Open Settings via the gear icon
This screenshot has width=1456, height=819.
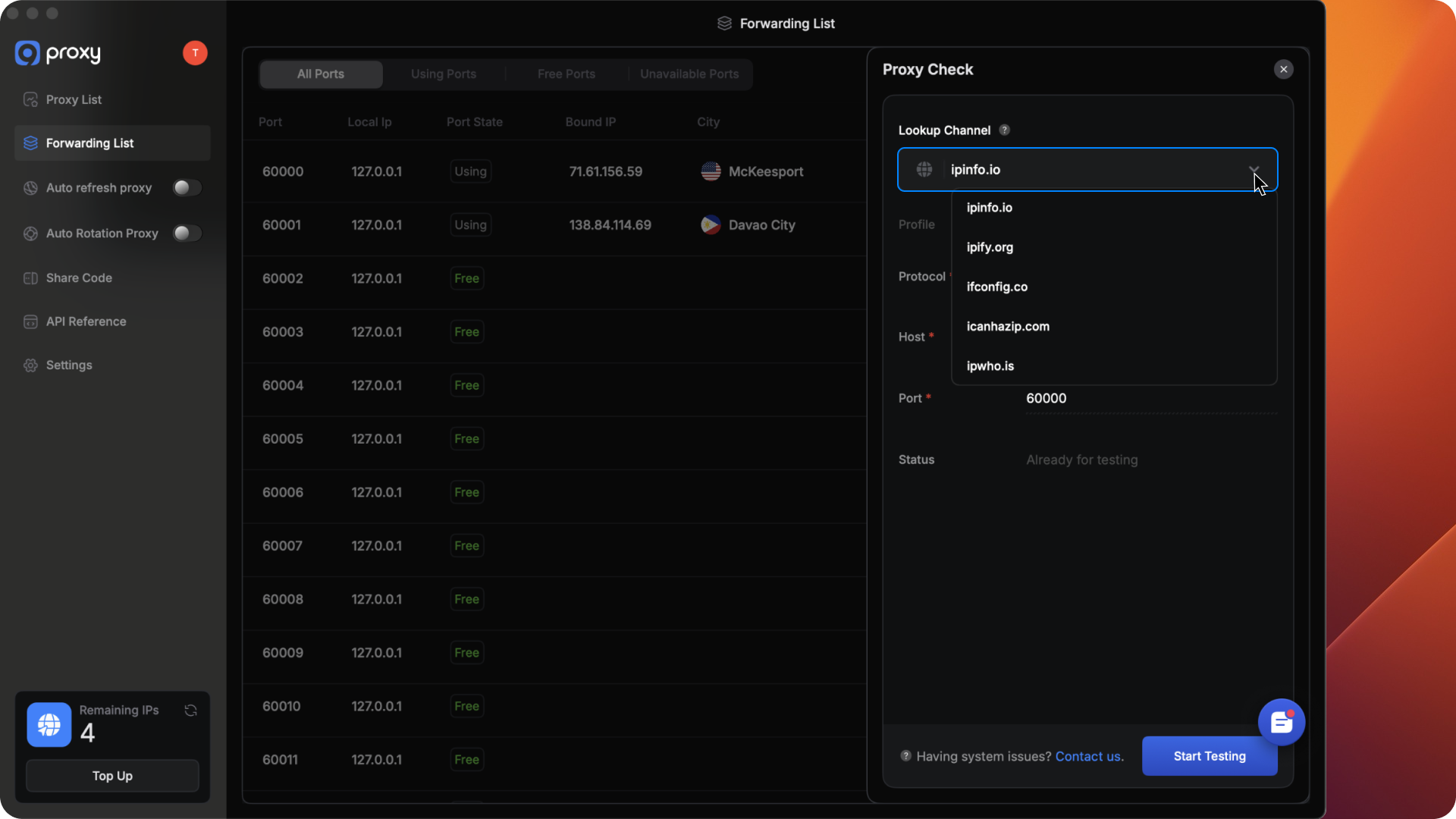point(30,366)
